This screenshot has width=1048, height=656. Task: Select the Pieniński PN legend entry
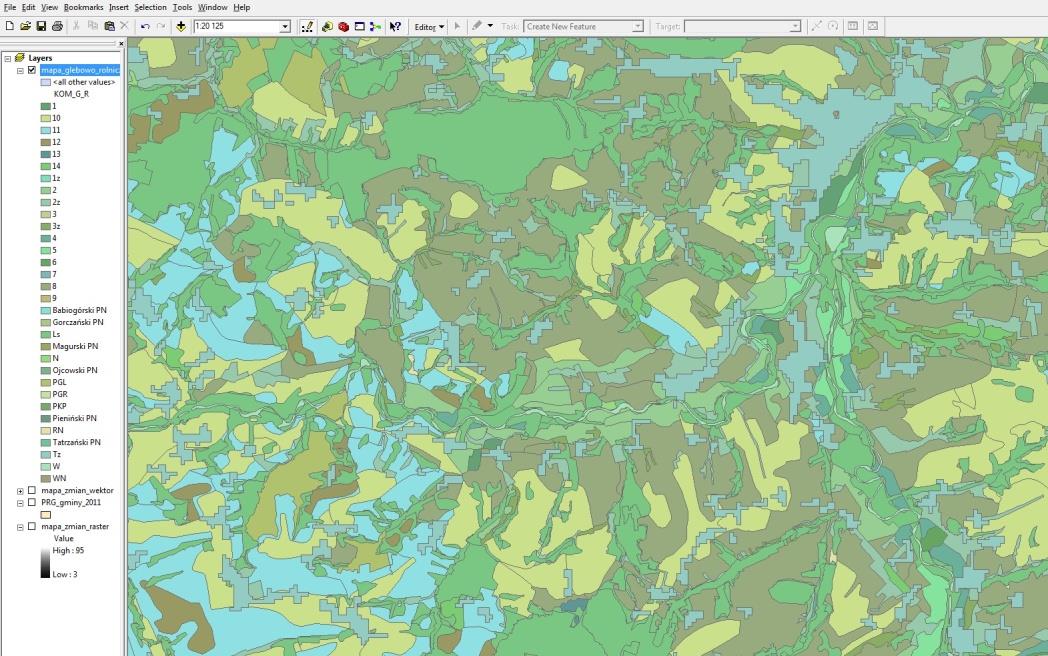pos(74,418)
